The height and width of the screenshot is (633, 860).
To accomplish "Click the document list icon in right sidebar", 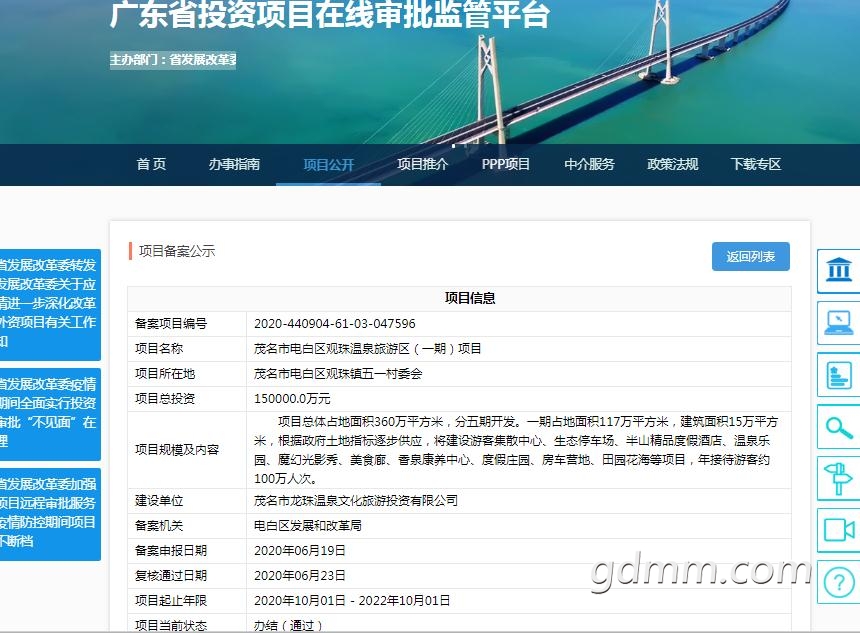I will [x=839, y=375].
